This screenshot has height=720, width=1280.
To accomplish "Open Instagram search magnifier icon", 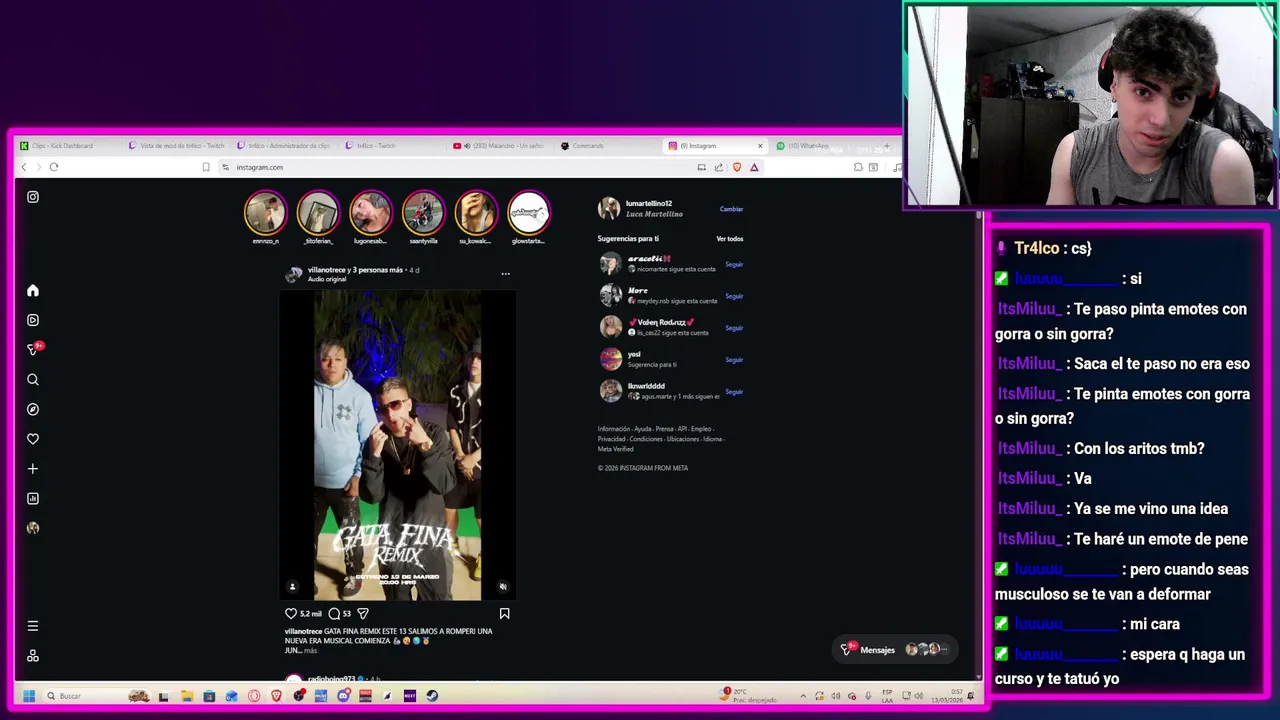I will tap(33, 379).
